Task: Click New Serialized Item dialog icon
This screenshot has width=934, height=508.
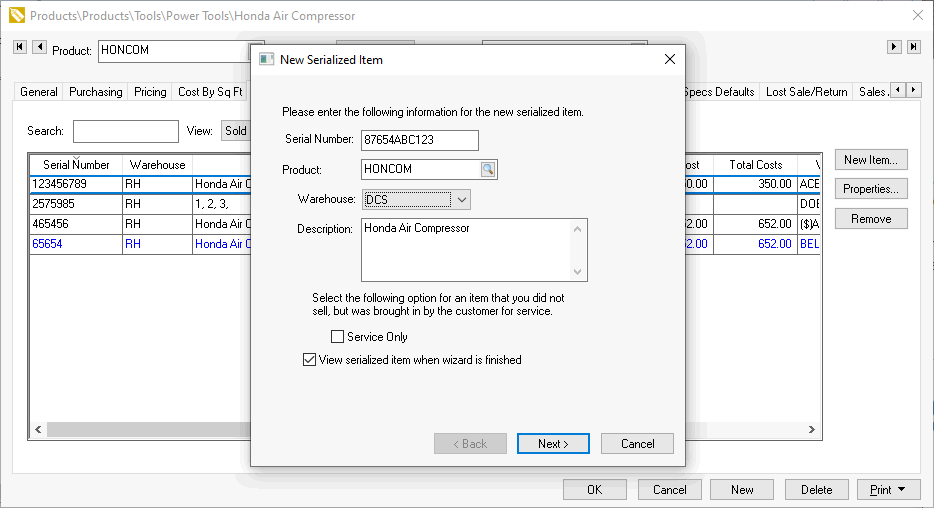Action: pyautogui.click(x=266, y=60)
